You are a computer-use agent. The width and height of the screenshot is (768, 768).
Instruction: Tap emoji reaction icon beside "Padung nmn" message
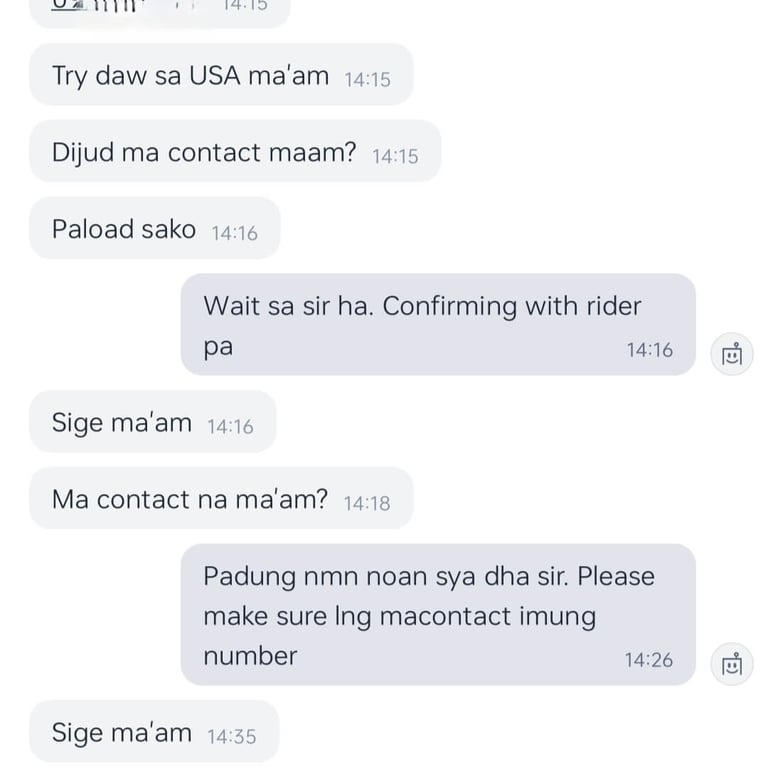(732, 663)
